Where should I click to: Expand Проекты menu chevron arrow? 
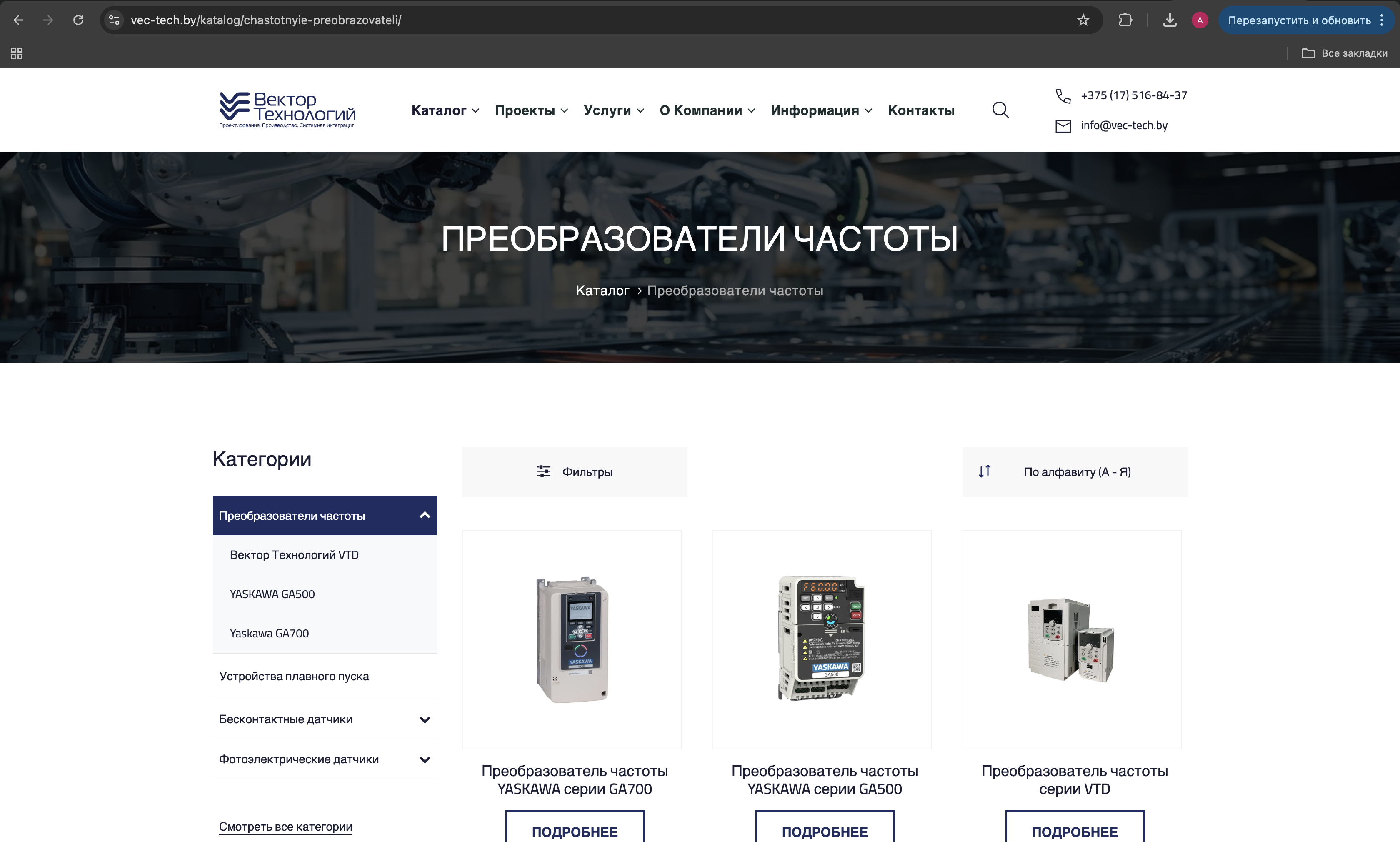click(x=564, y=111)
